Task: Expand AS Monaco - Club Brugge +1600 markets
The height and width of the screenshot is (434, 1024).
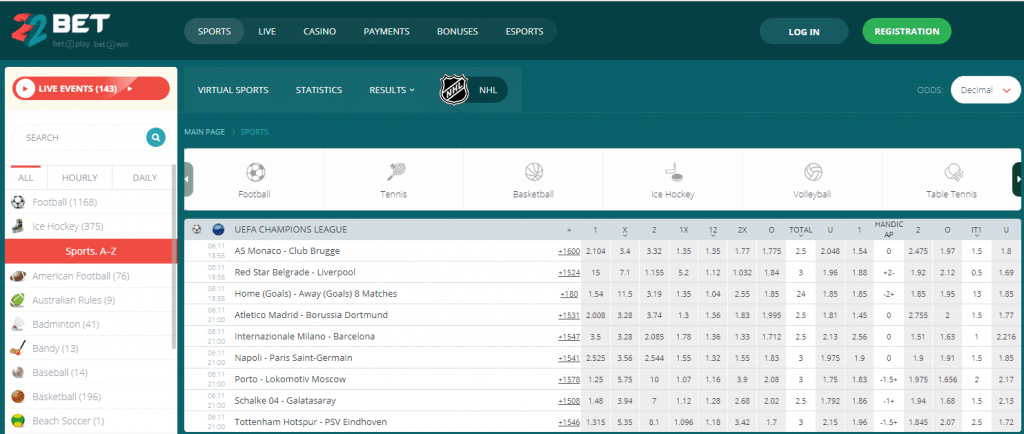Action: pos(568,251)
